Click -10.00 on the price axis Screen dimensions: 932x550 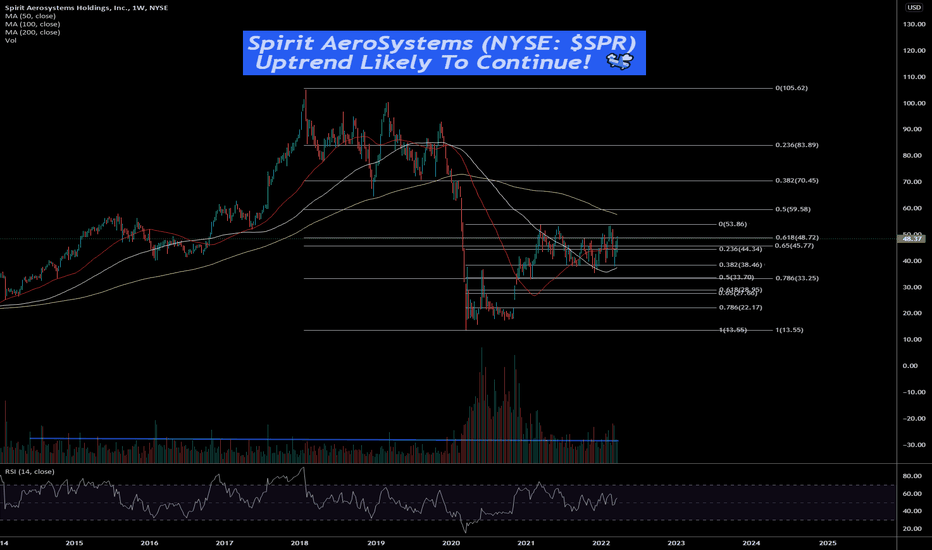pos(914,392)
